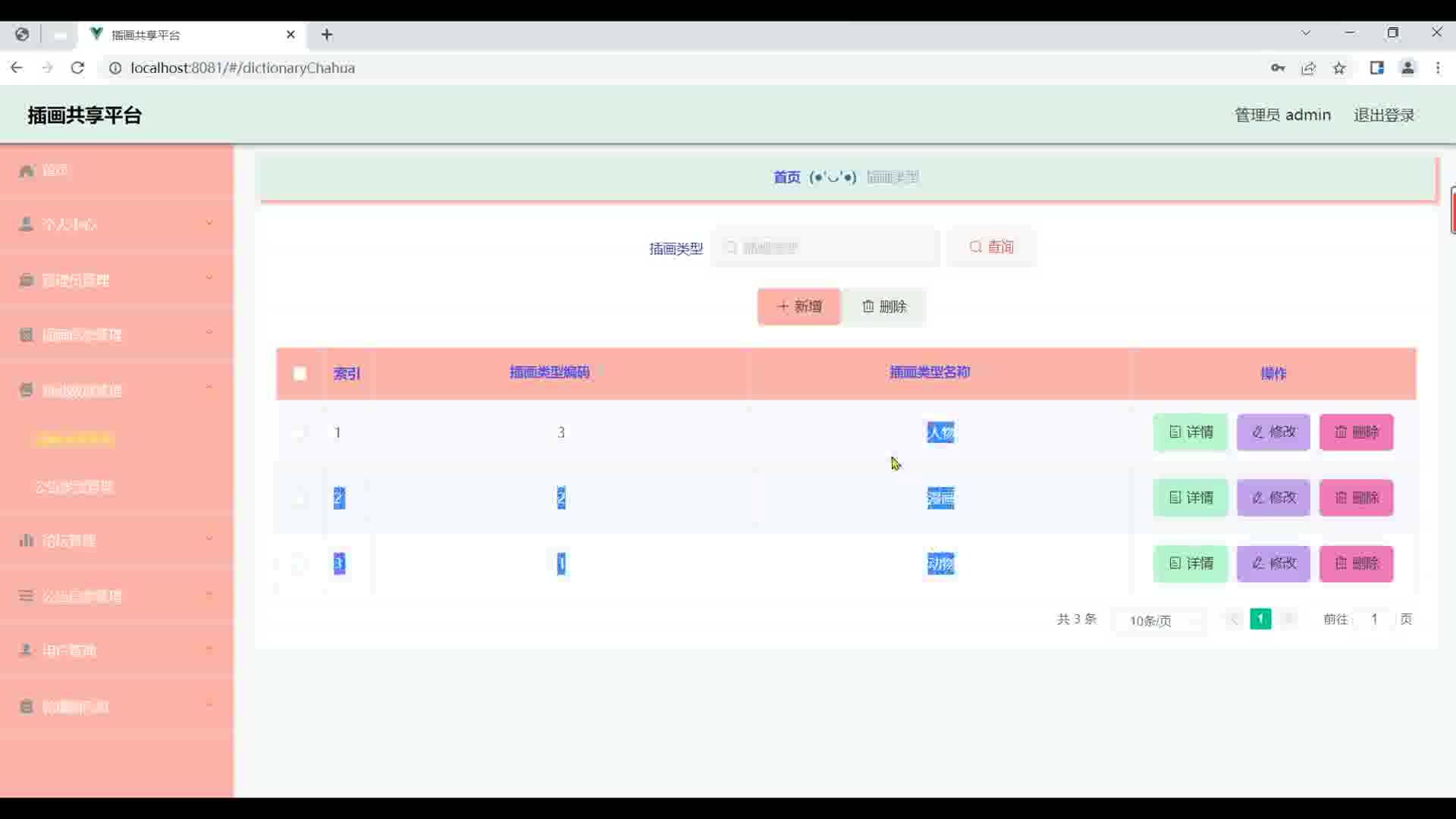Click the list icon for 公告信息管理
The image size is (1456, 819).
coord(27,596)
